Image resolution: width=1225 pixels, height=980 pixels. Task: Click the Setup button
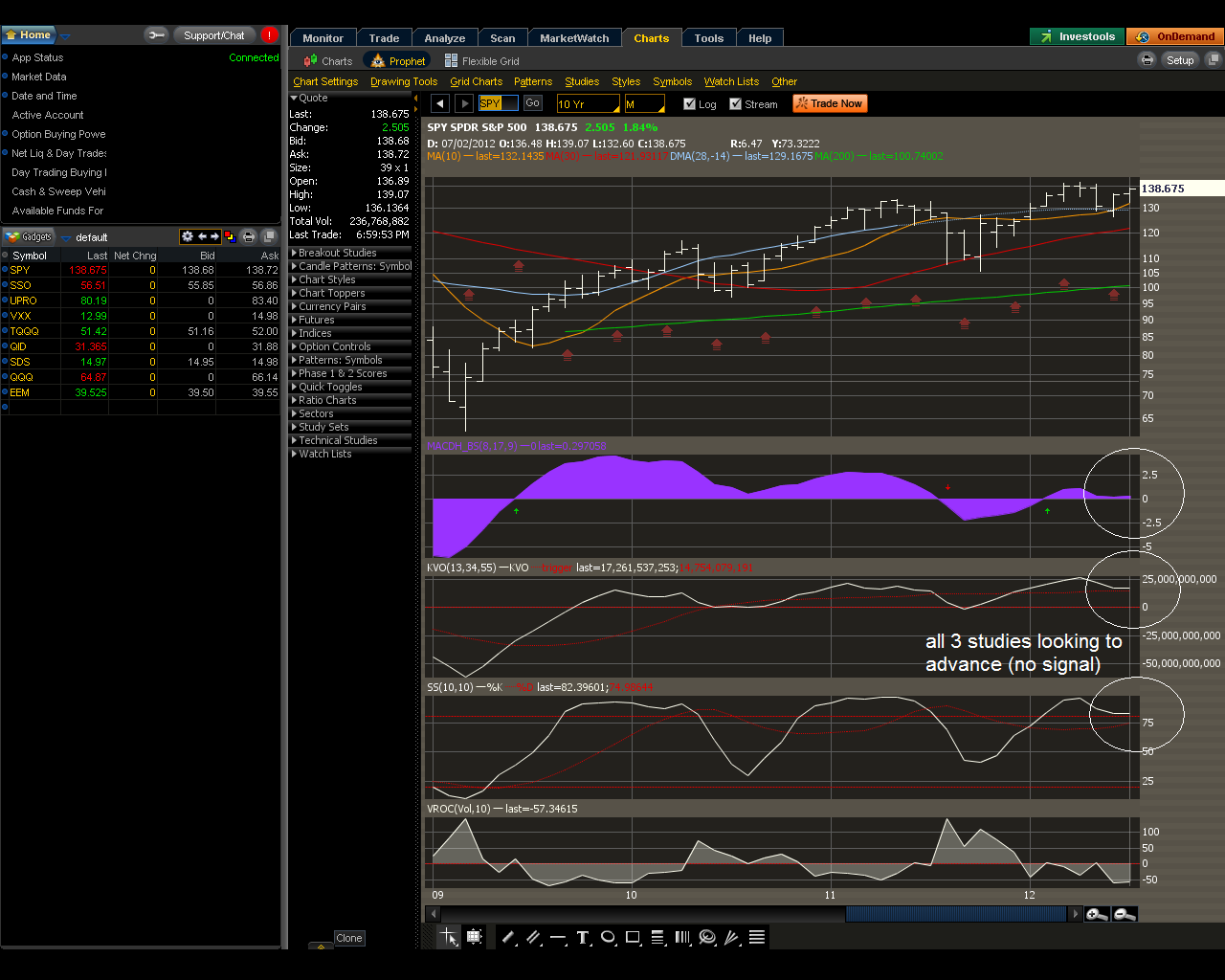pyautogui.click(x=1180, y=59)
